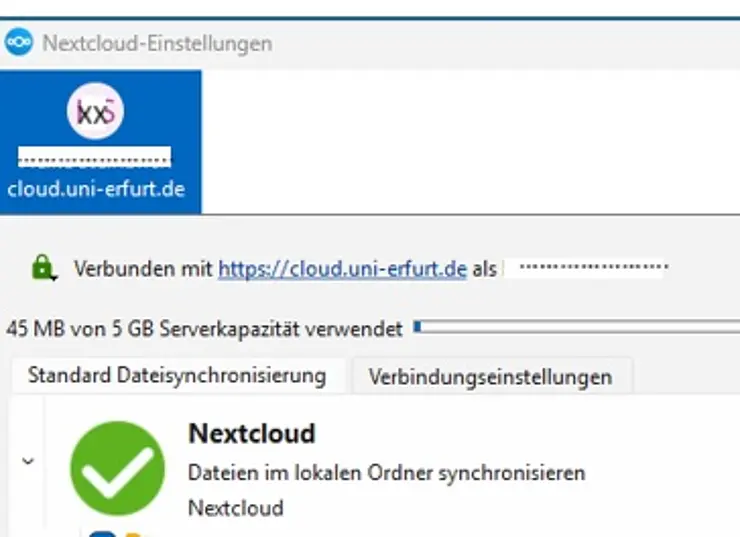Screen dimensions: 740x537
Task: Click the Nextcloud logo in title bar
Action: click(x=18, y=44)
